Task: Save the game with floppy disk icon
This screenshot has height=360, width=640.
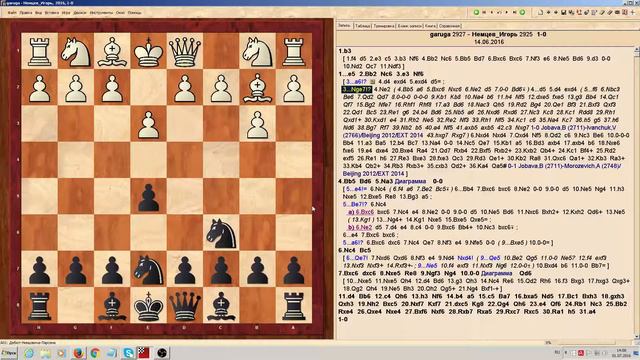Action: pyautogui.click(x=563, y=12)
